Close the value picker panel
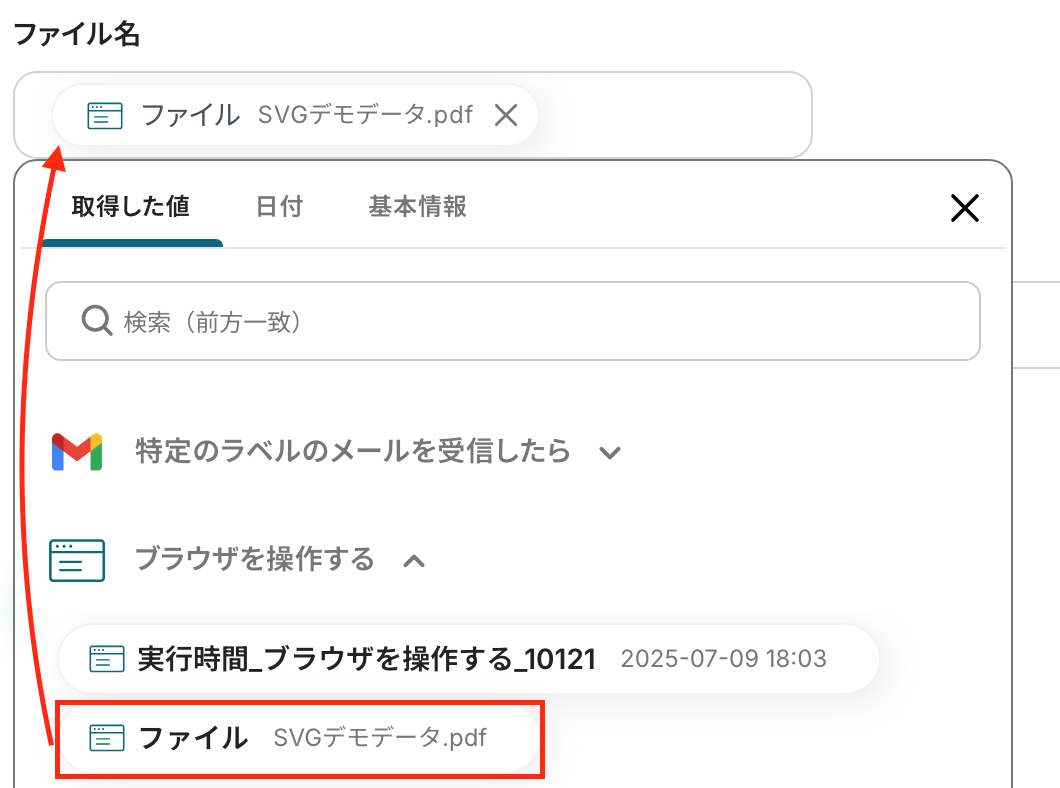 (x=964, y=208)
